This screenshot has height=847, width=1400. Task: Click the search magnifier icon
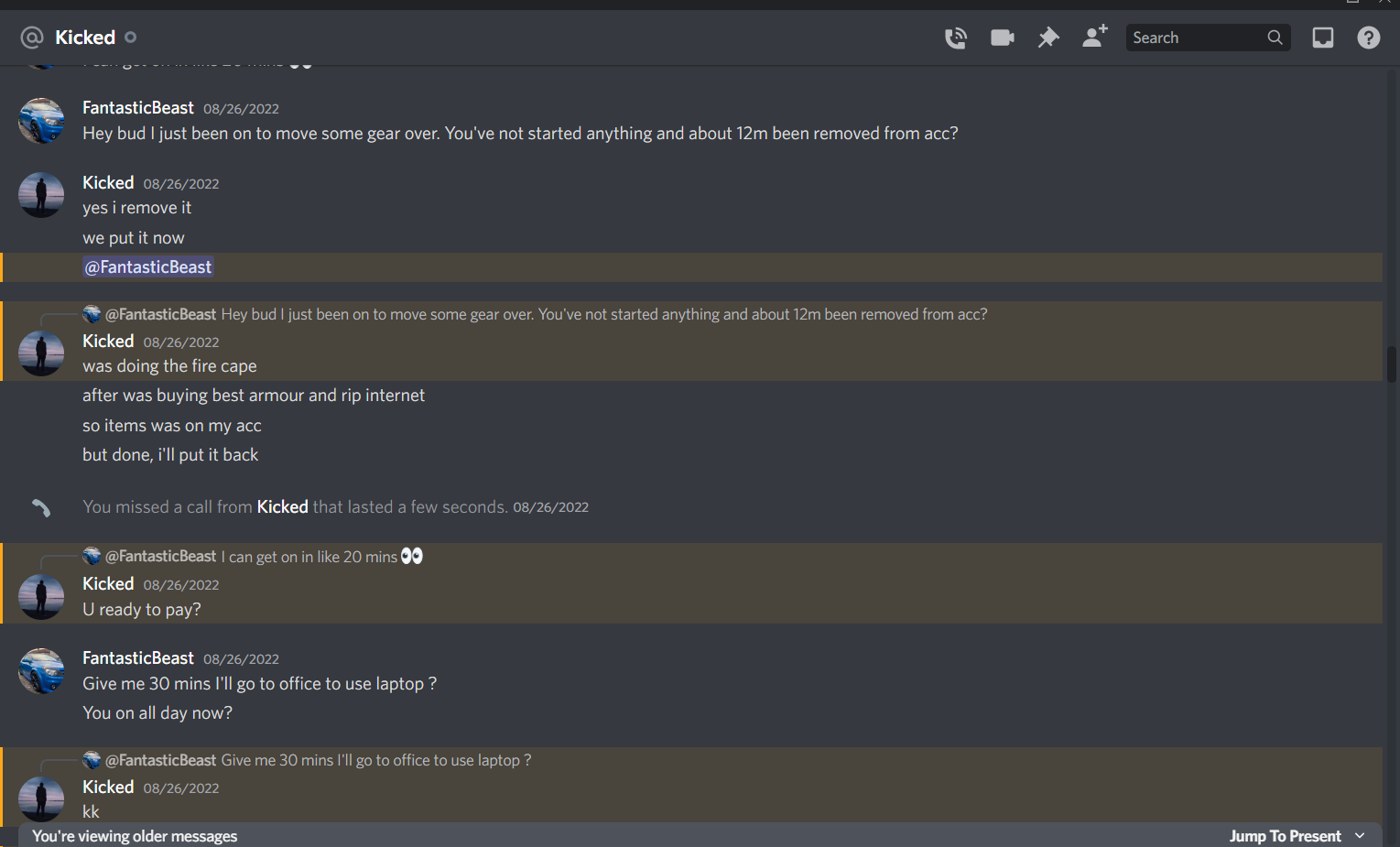(x=1275, y=38)
